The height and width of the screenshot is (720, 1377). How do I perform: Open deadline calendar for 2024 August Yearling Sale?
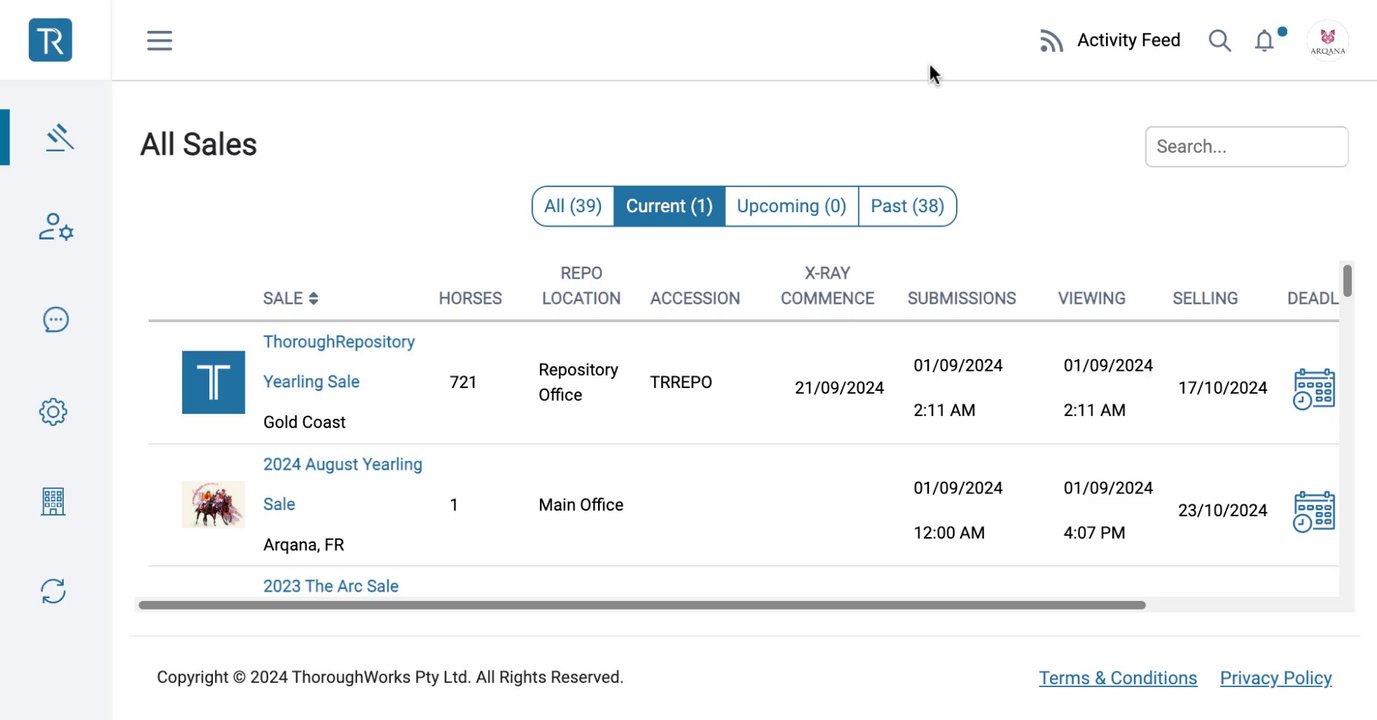point(1313,511)
